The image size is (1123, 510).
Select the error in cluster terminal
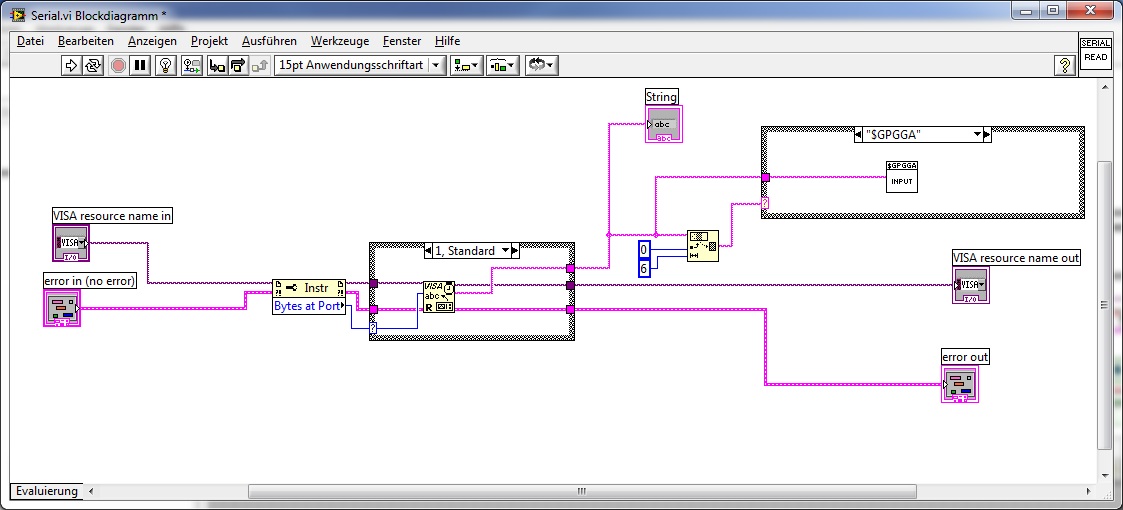pyautogui.click(x=62, y=308)
